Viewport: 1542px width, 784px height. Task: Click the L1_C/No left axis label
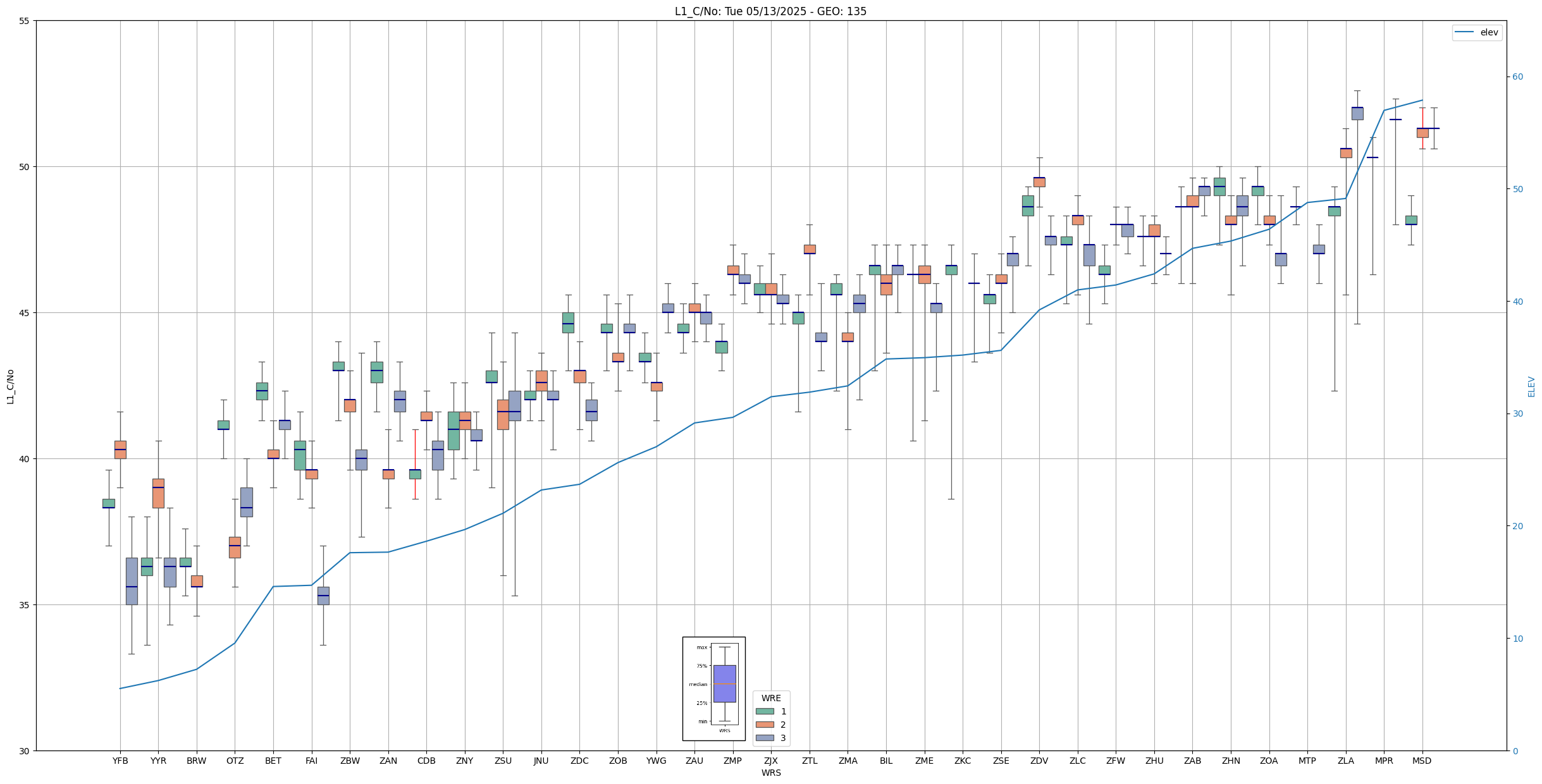pyautogui.click(x=10, y=386)
